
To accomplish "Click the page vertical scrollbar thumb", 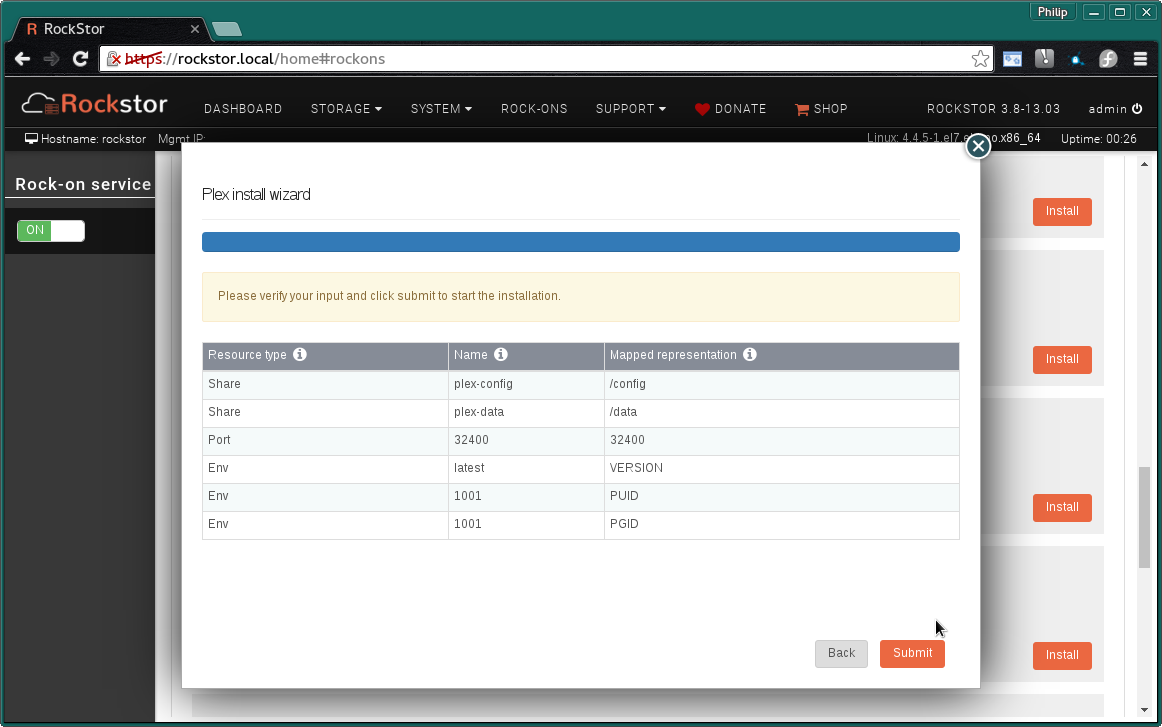I will pyautogui.click(x=1144, y=517).
